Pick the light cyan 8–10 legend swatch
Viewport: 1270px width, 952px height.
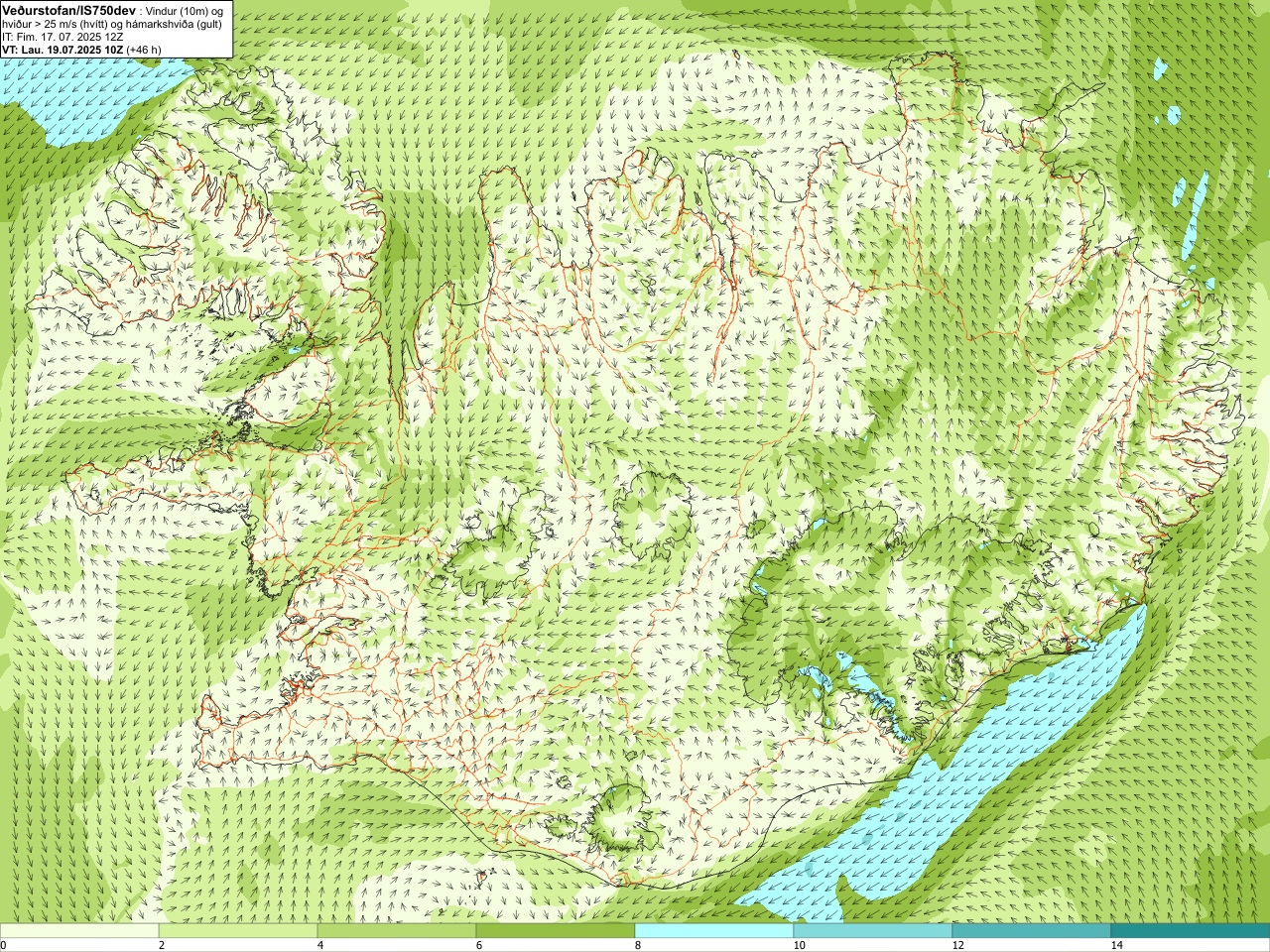[714, 931]
